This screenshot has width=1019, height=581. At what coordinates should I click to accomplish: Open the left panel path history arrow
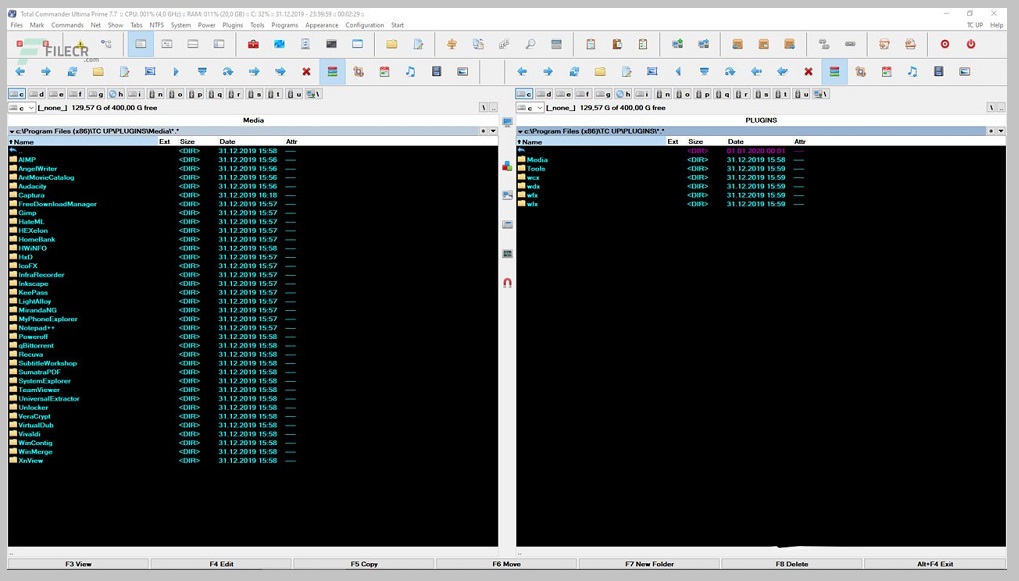point(493,131)
